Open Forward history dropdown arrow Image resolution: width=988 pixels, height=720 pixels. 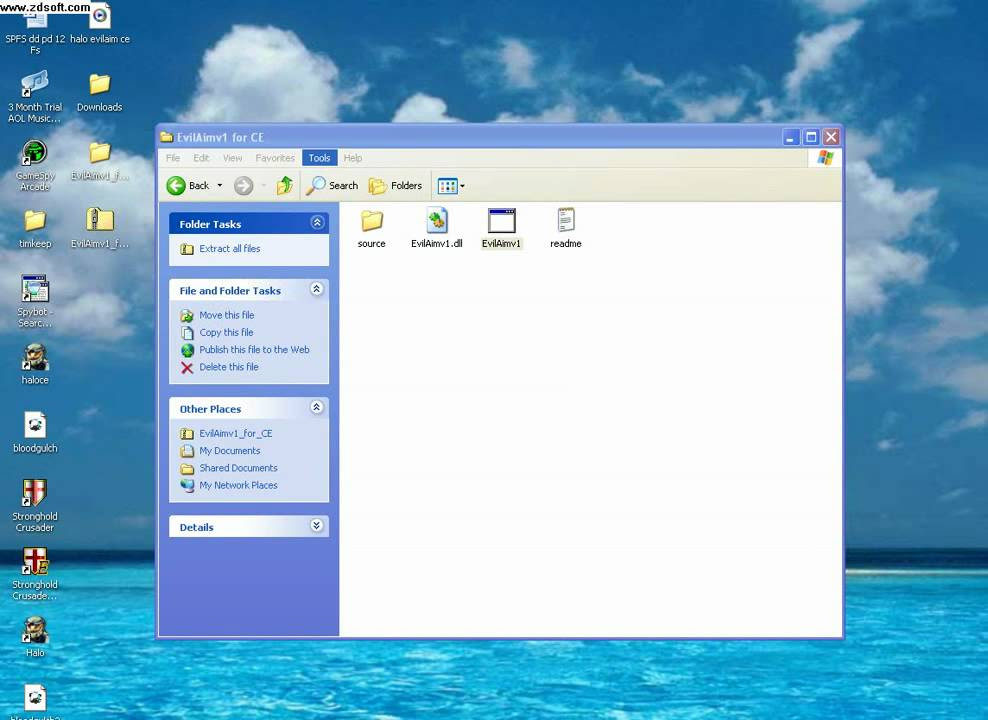coord(263,185)
